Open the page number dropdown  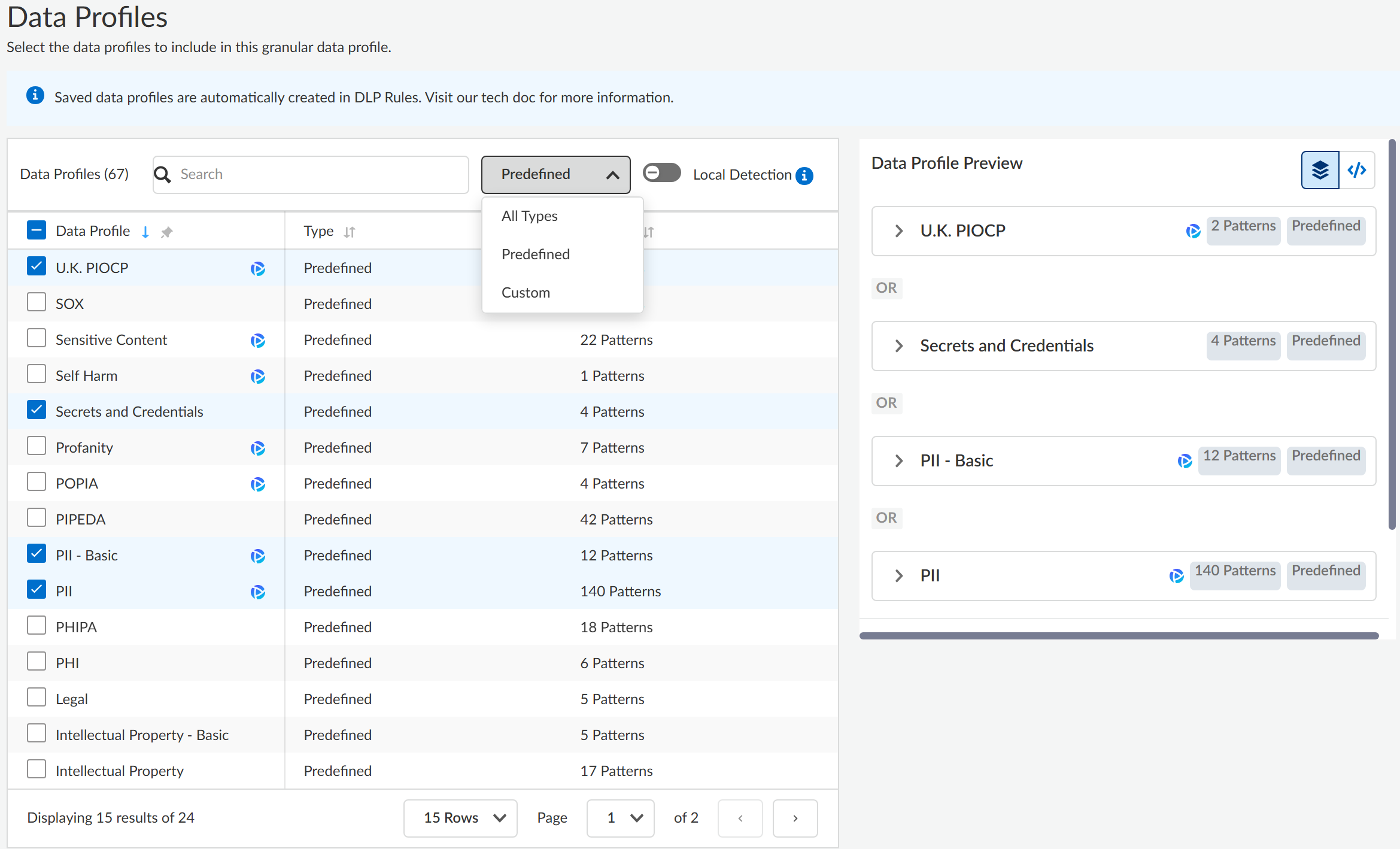pos(620,818)
